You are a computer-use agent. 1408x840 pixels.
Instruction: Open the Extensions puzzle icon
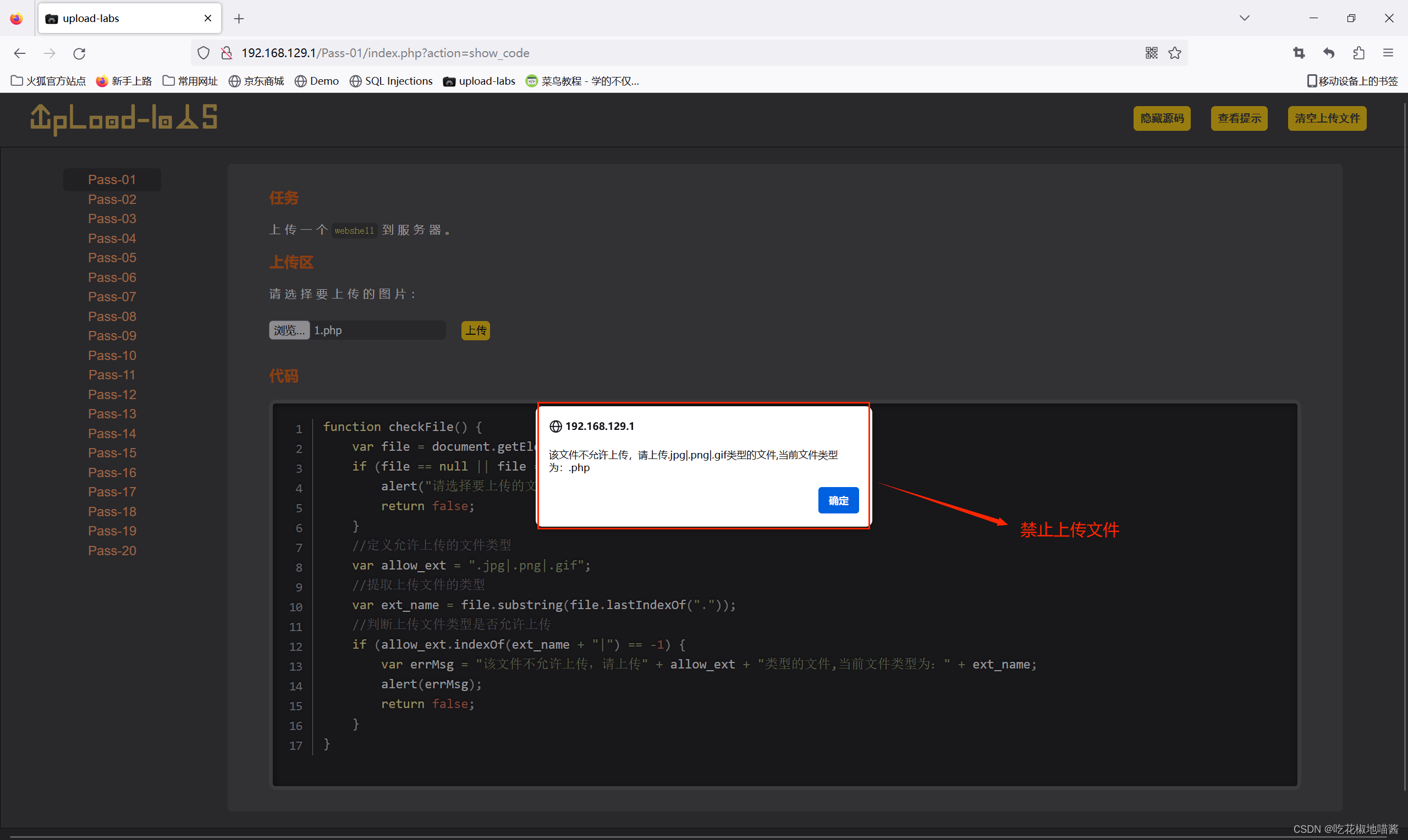pyautogui.click(x=1358, y=53)
